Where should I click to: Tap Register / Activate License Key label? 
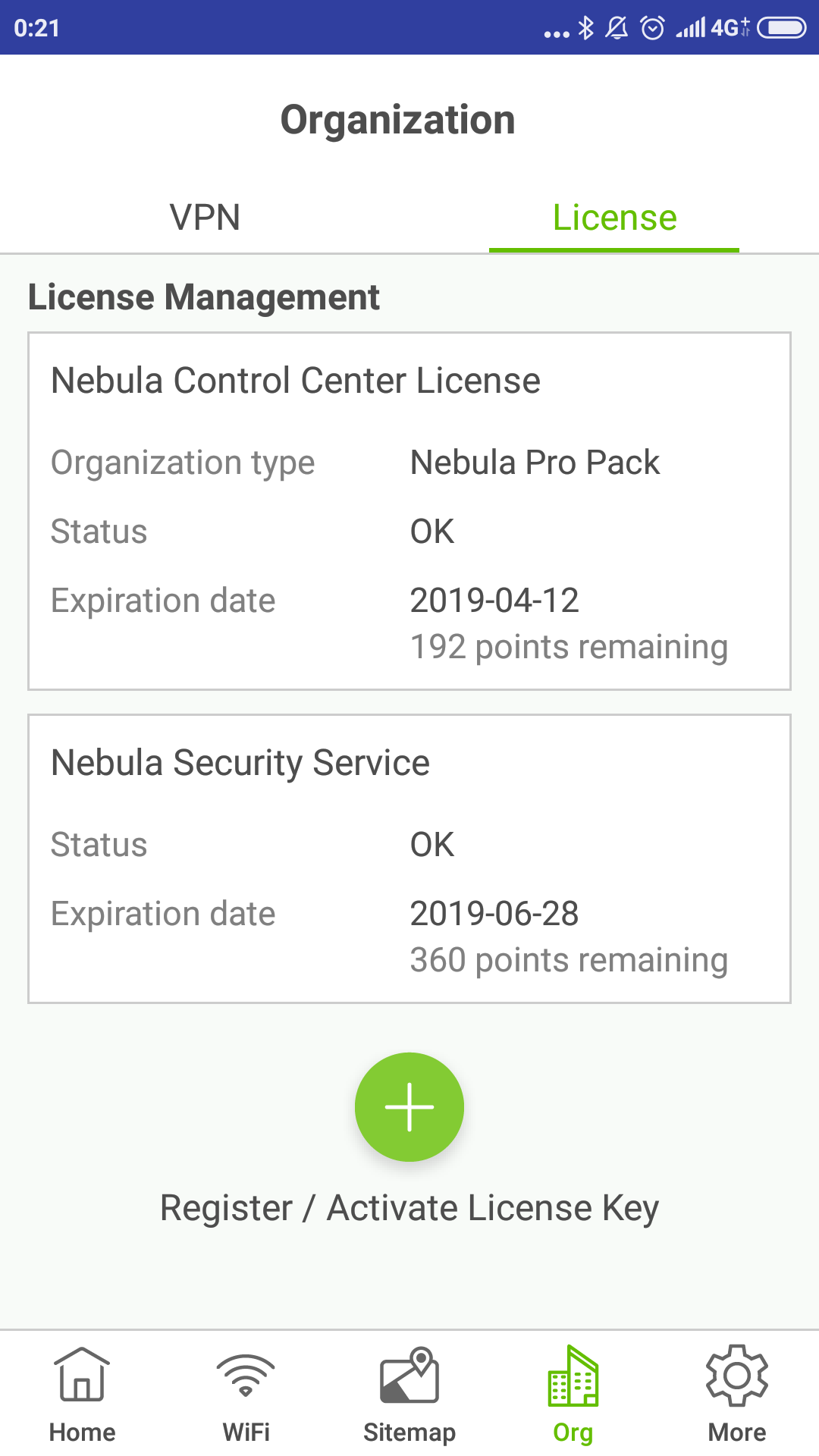409,1208
